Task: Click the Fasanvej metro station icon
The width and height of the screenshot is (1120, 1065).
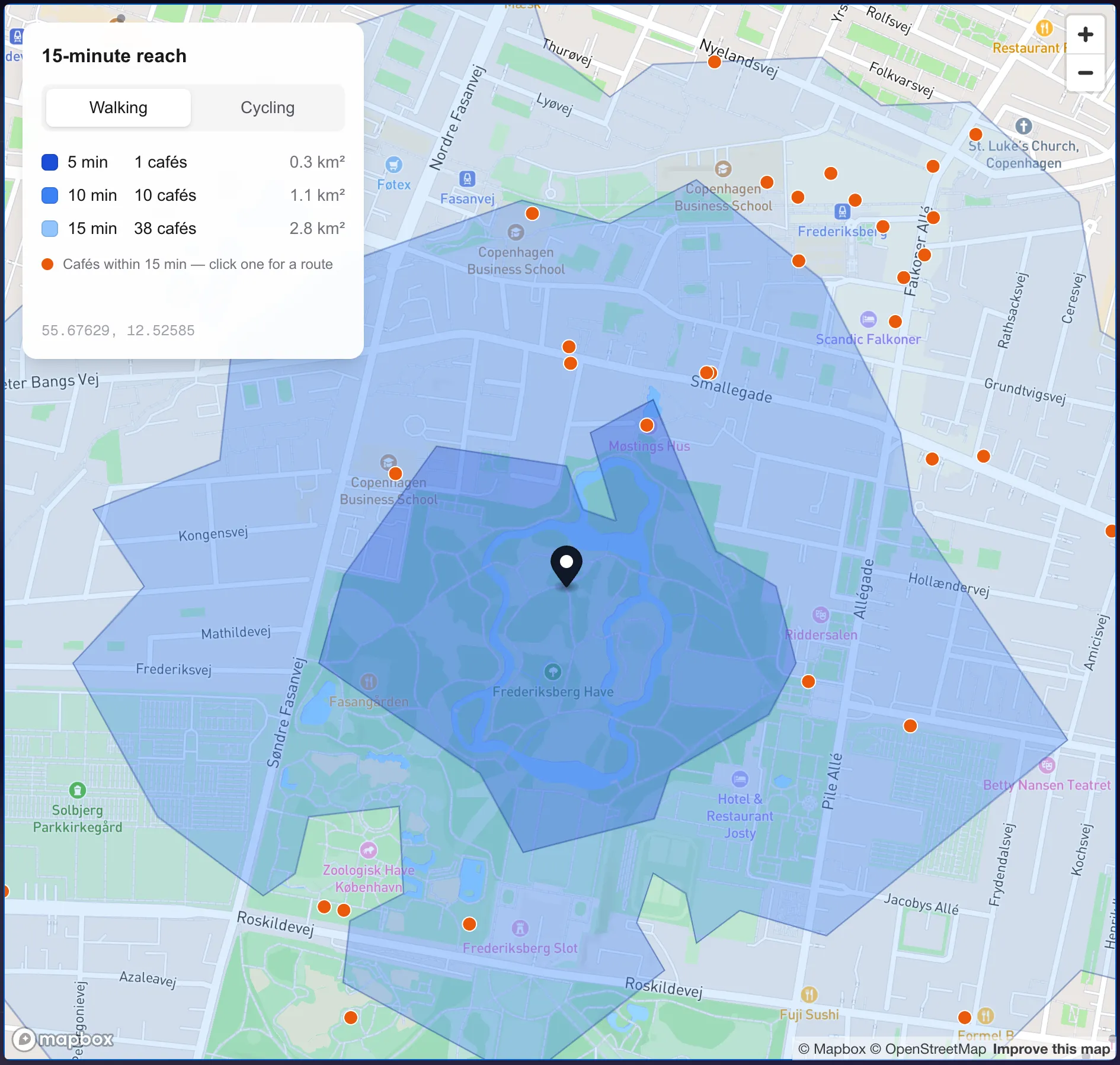Action: [x=467, y=178]
